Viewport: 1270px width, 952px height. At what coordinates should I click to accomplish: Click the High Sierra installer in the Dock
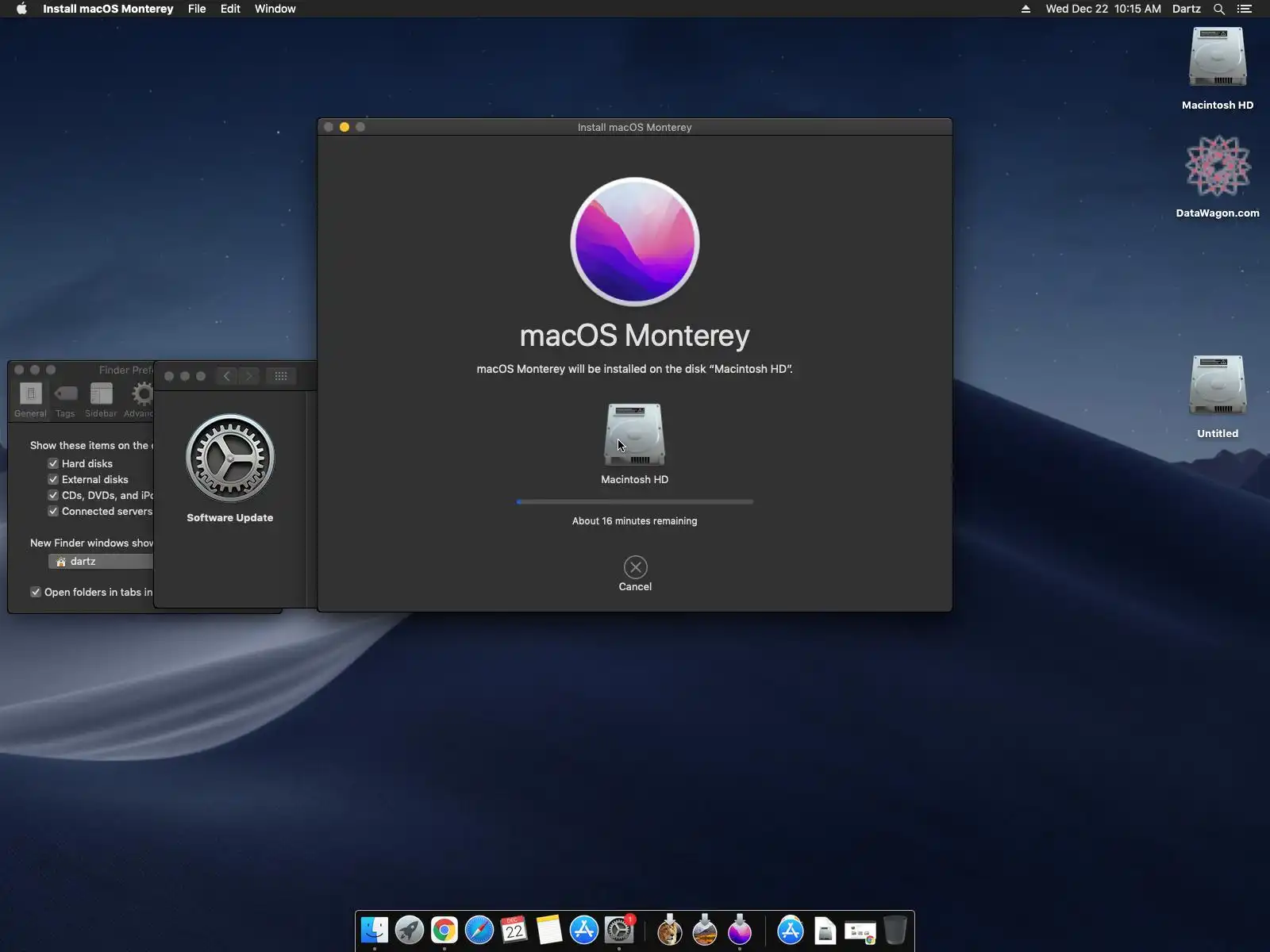click(x=705, y=930)
